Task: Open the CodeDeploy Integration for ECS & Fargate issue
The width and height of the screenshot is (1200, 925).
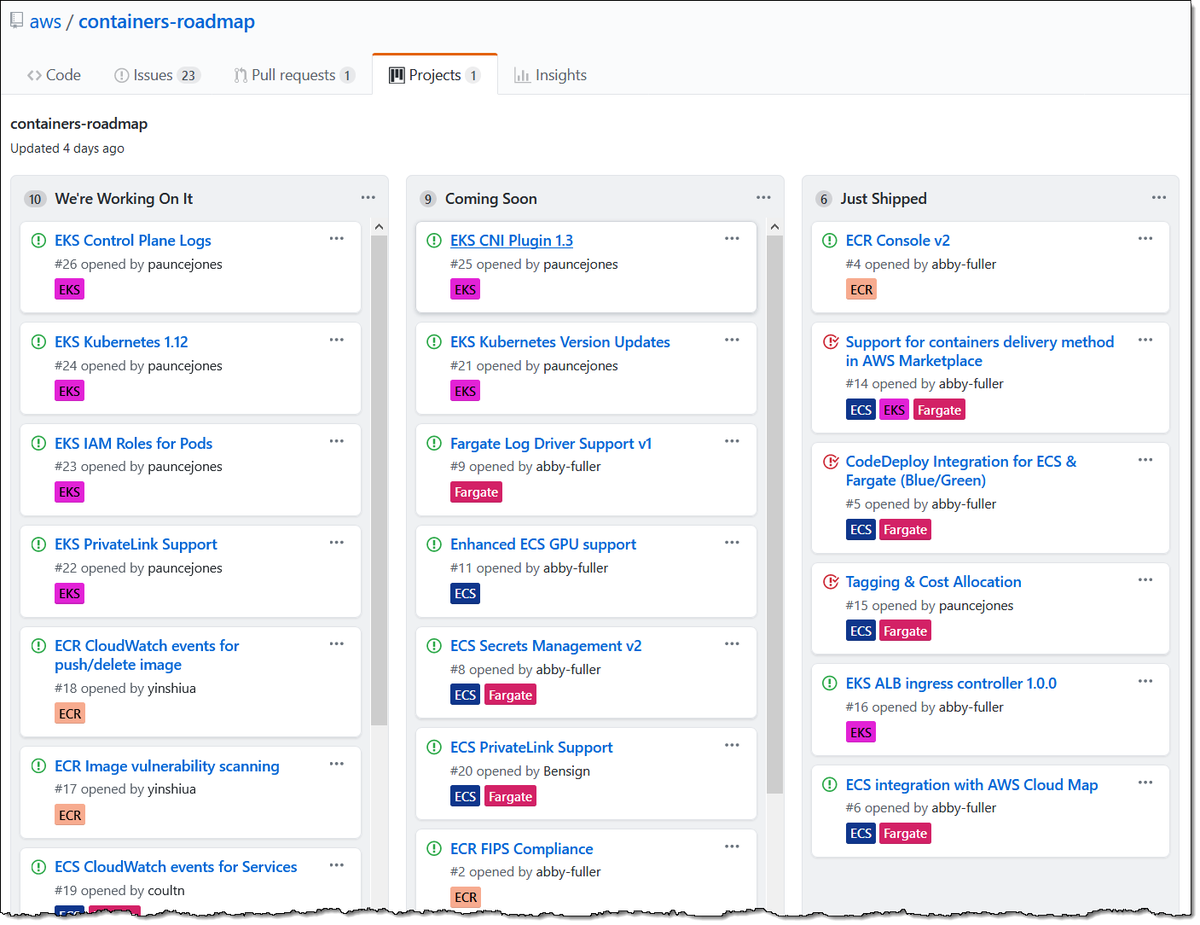Action: click(961, 471)
